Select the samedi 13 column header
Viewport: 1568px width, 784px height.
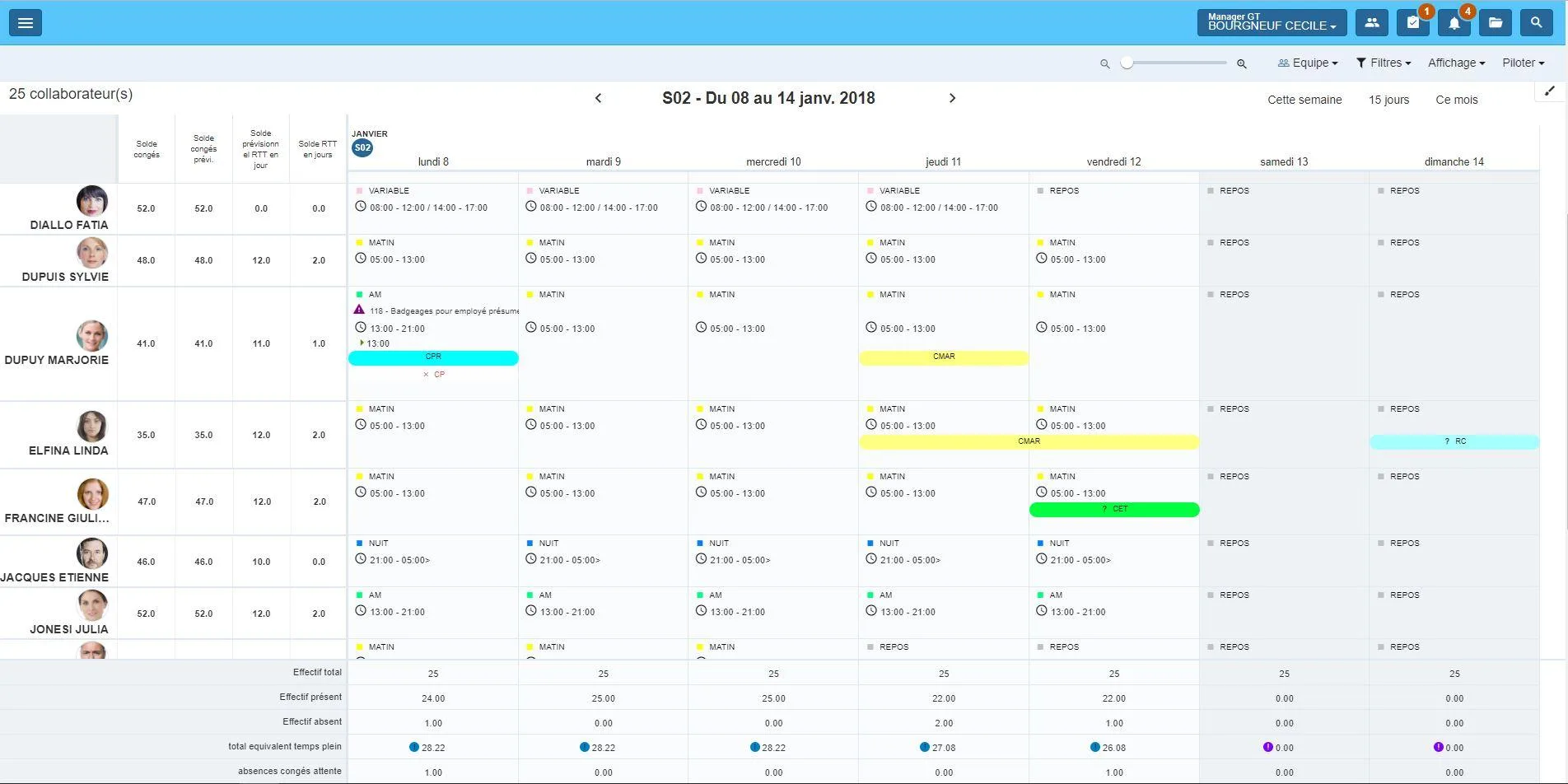pyautogui.click(x=1284, y=161)
